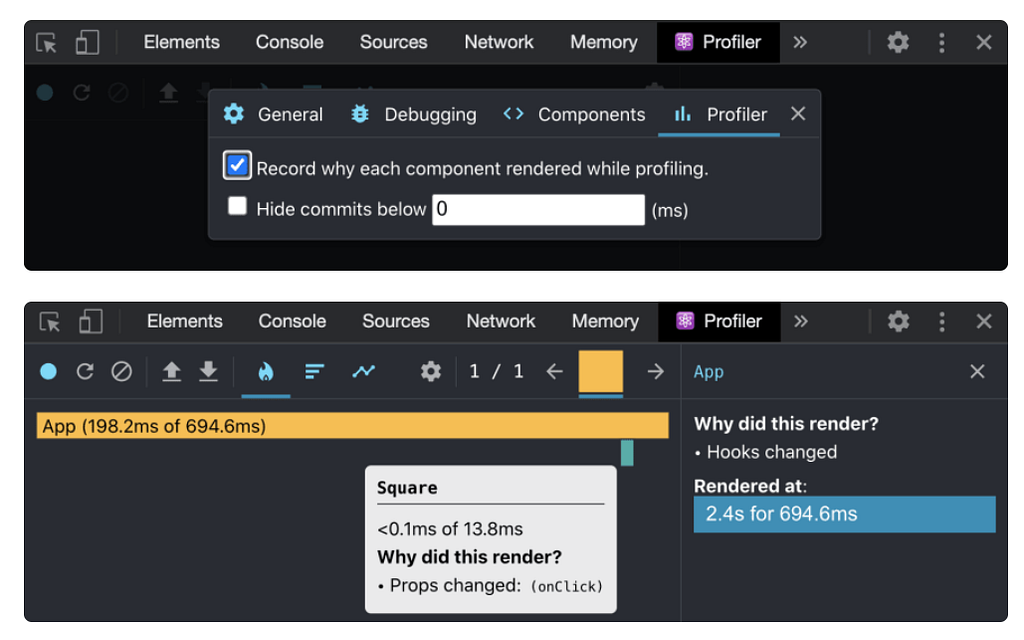Image resolution: width=1024 pixels, height=640 pixels.
Task: Open Network tab in bottom DevTools
Action: (x=501, y=321)
